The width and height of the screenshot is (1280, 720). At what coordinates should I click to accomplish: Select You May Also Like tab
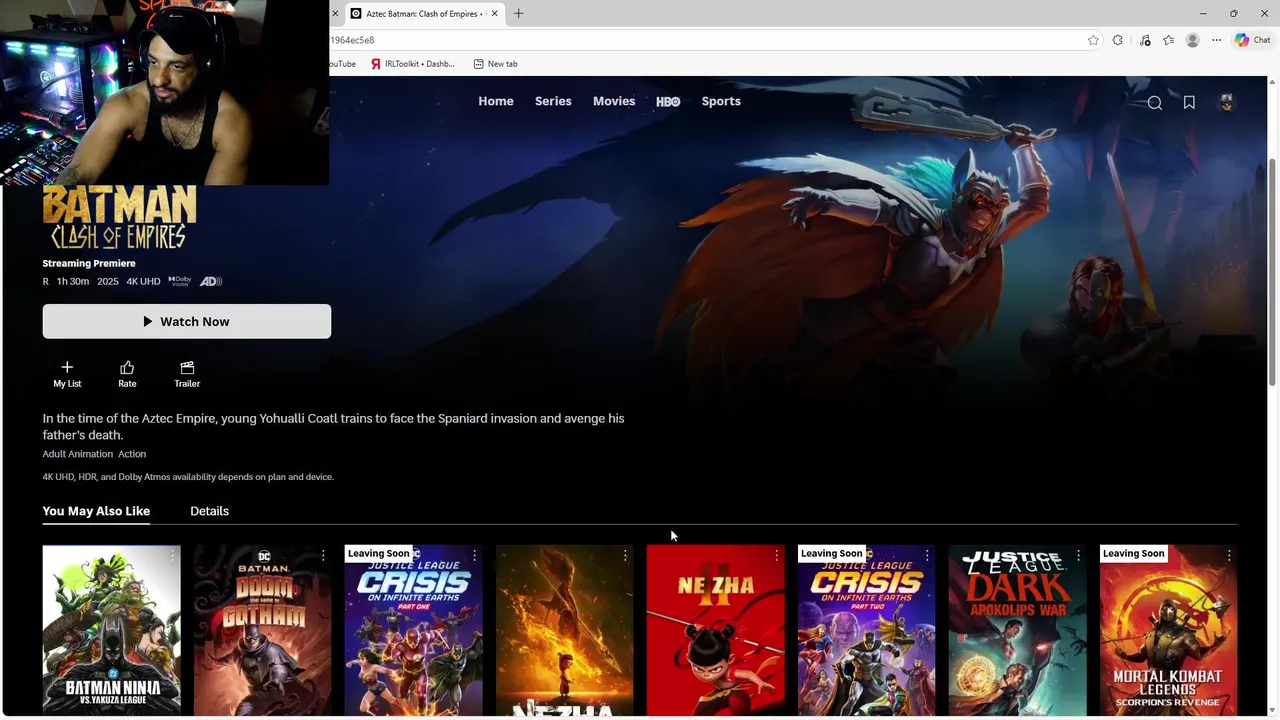click(x=96, y=511)
